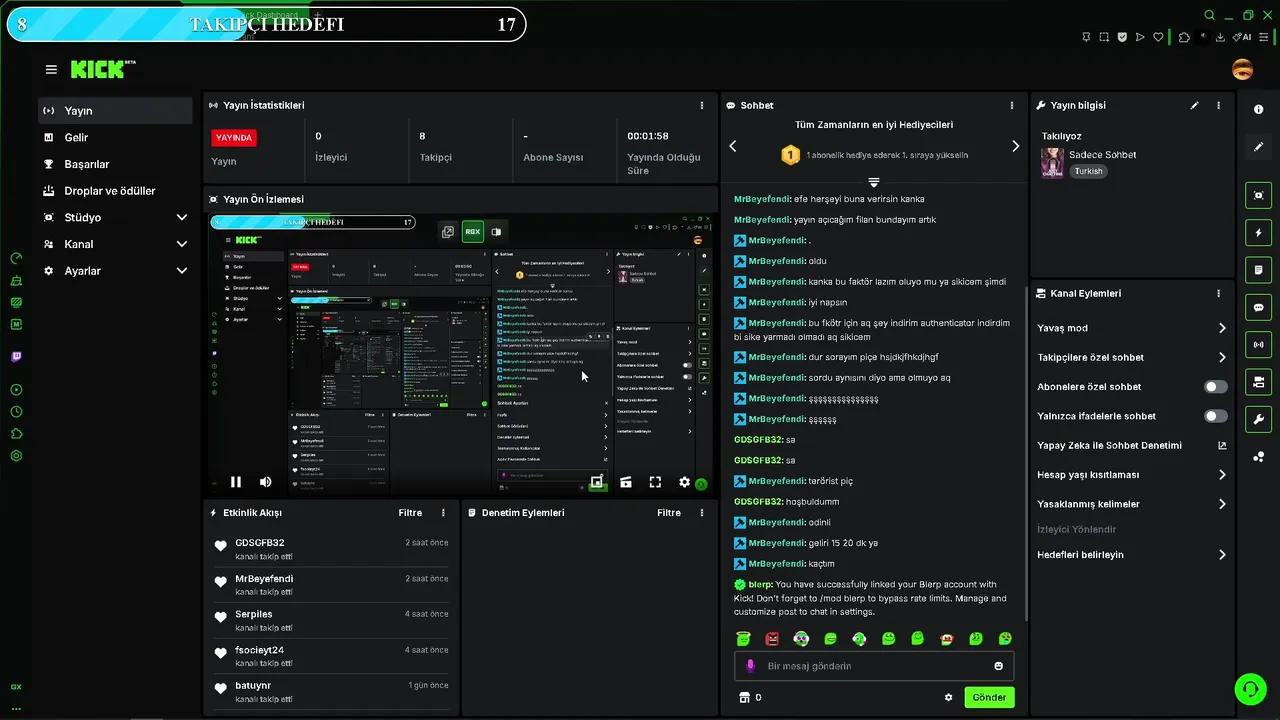Image resolution: width=1280 pixels, height=720 pixels.
Task: Click the KICK logo
Action: click(x=103, y=69)
